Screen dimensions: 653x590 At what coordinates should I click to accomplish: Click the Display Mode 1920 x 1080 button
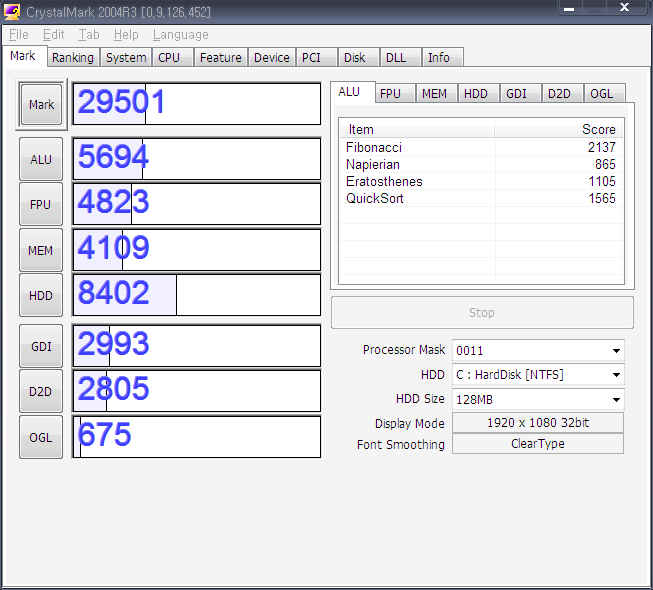538,423
